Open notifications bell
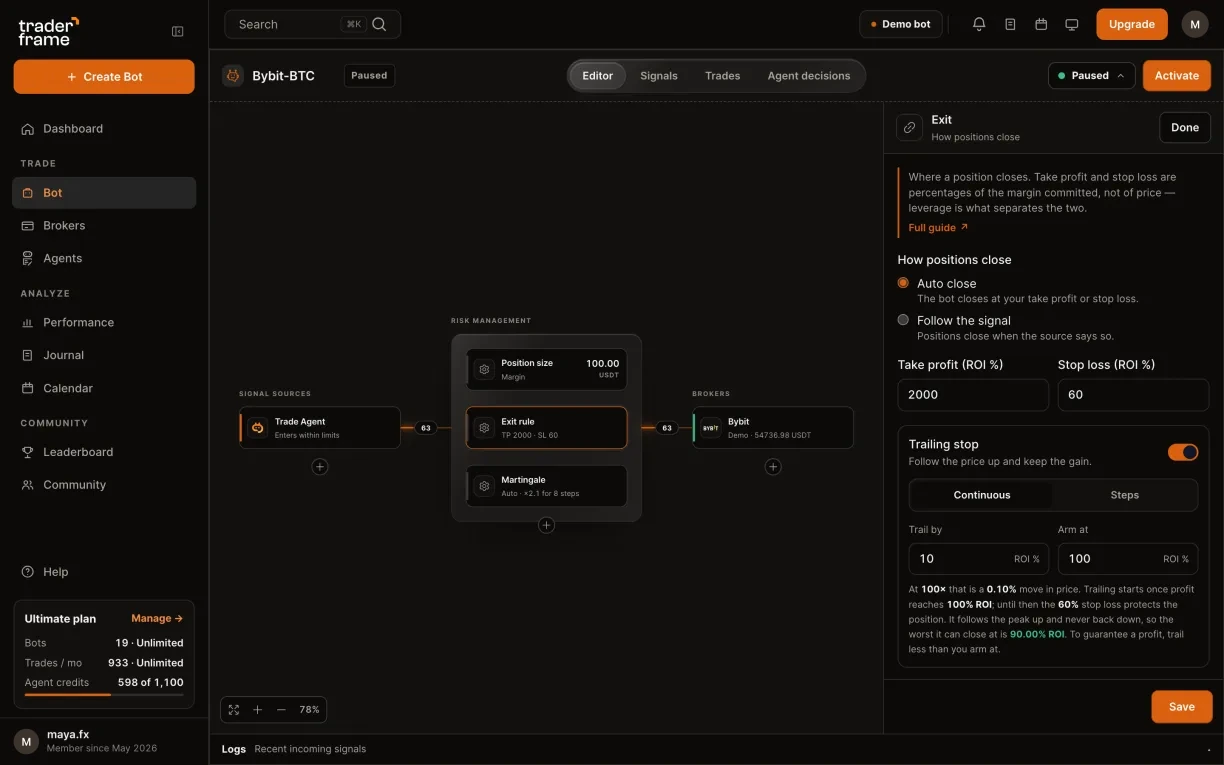1224x765 pixels. click(979, 24)
